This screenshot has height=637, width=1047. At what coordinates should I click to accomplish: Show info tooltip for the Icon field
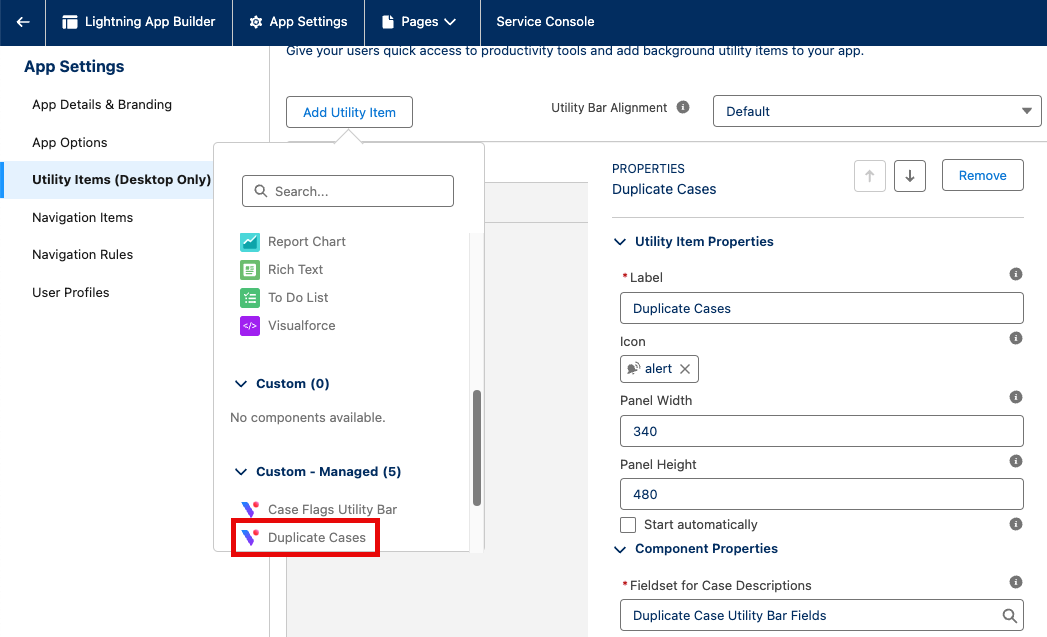click(x=1016, y=339)
